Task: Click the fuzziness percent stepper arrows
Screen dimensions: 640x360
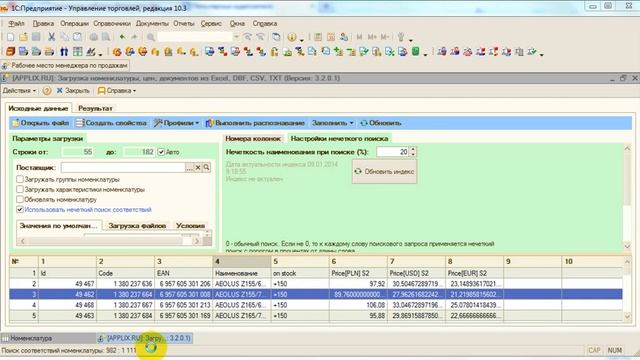Action: click(x=413, y=152)
